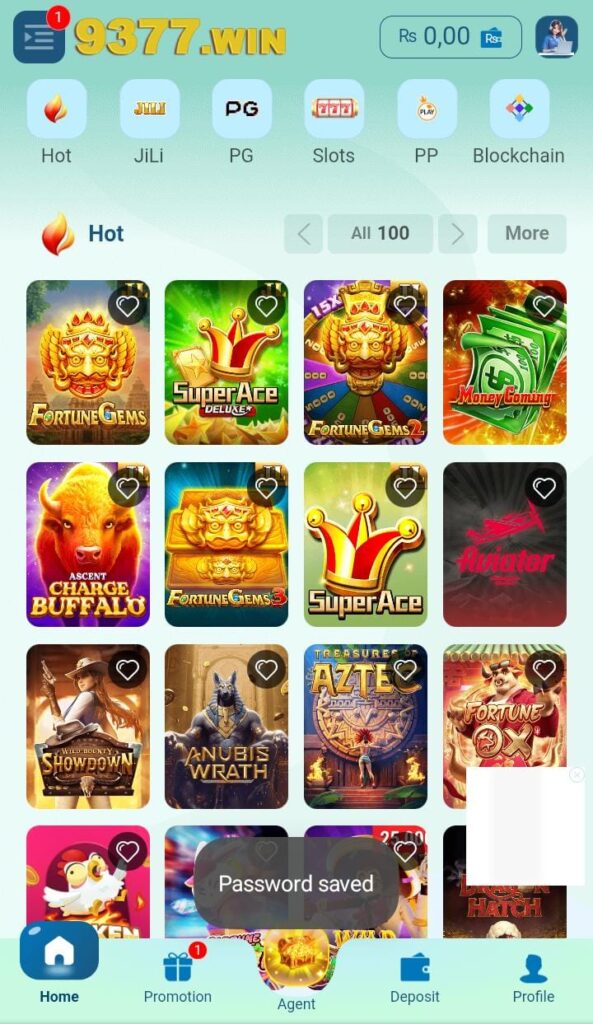Image resolution: width=593 pixels, height=1024 pixels.
Task: Toggle favorite heart on Aviator
Action: (x=544, y=488)
